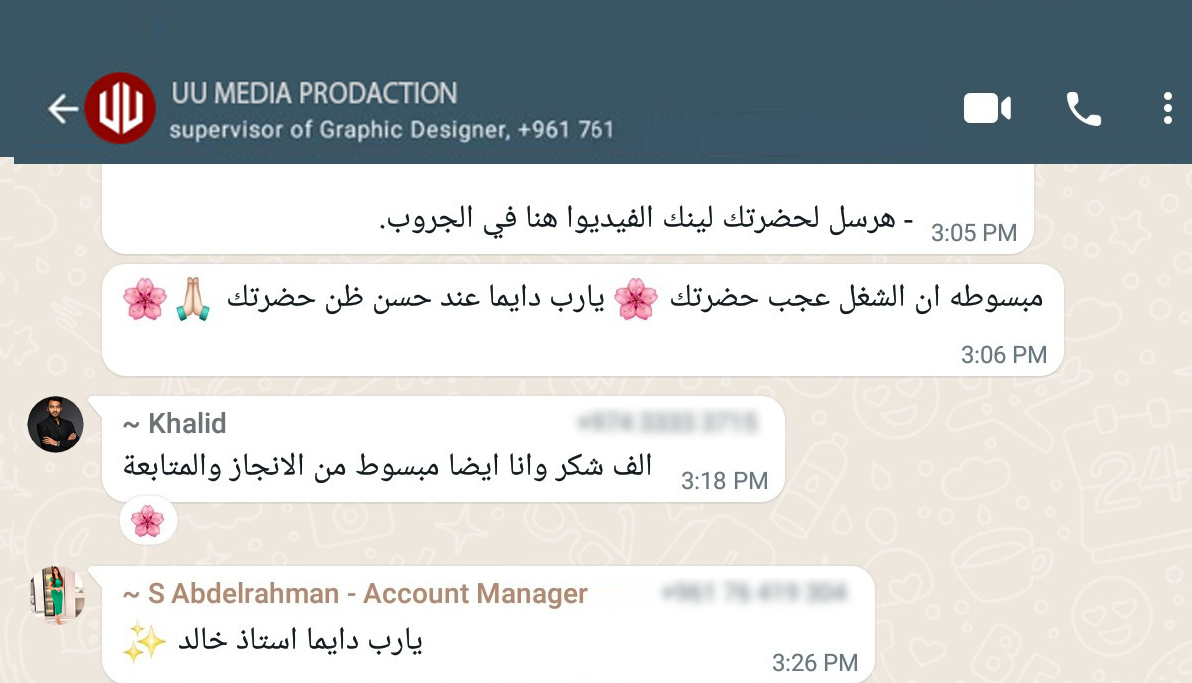Tap the sparkles emoji in the last message
This screenshot has width=1192, height=683.
pos(143,641)
